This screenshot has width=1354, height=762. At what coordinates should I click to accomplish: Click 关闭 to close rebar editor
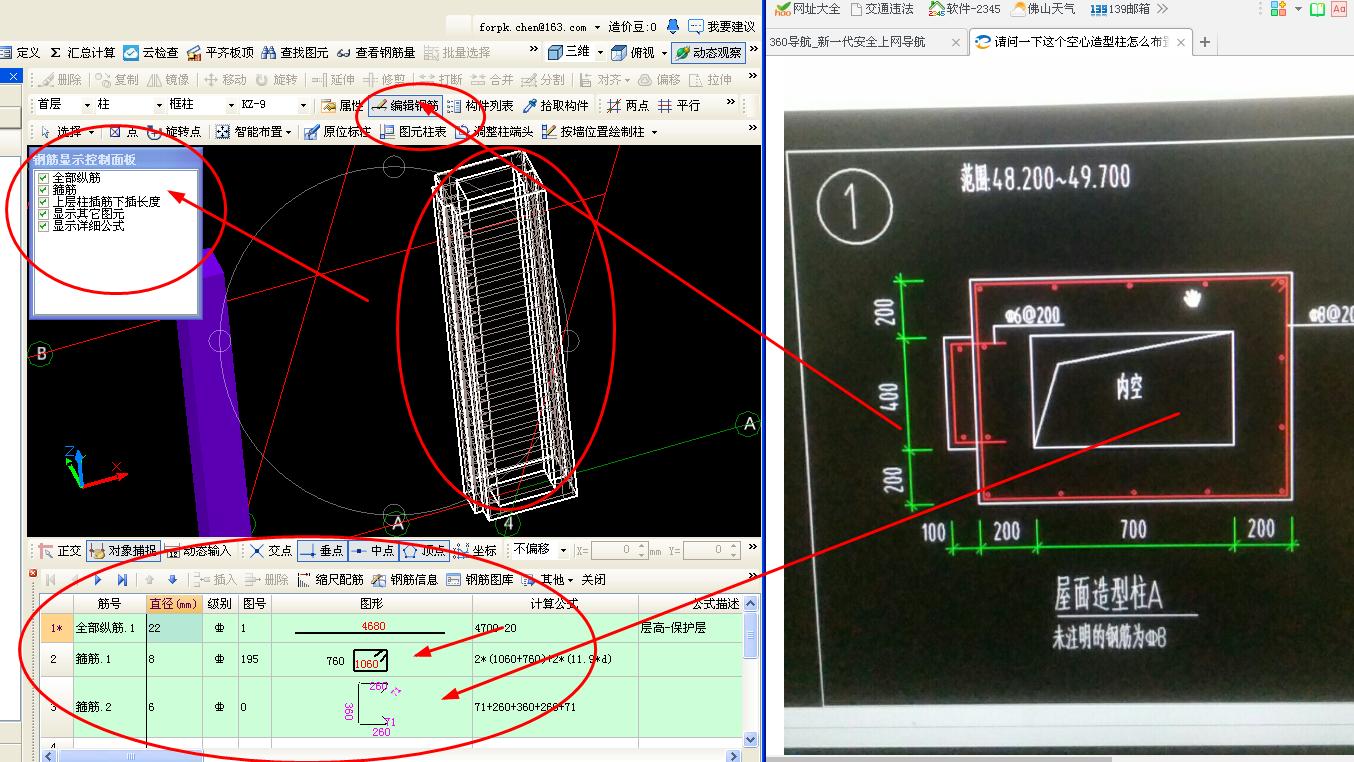coord(593,579)
